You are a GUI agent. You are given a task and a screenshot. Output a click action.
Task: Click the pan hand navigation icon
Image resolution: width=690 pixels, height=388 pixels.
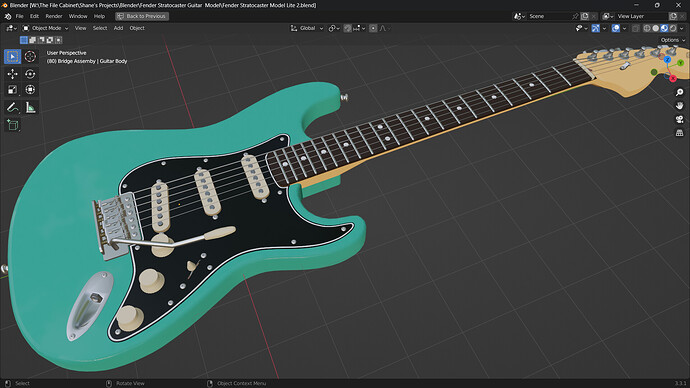679,106
